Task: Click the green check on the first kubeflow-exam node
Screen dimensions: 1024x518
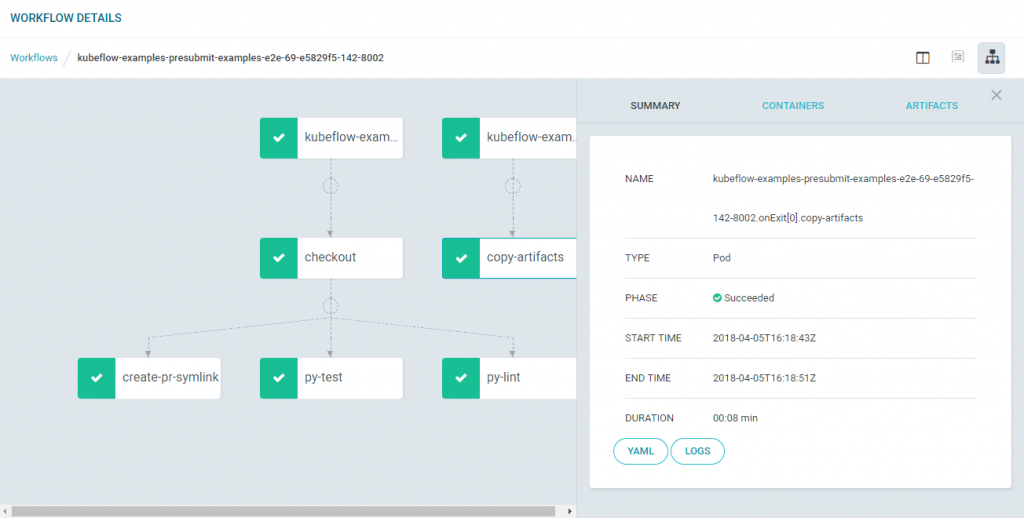Action: 279,138
